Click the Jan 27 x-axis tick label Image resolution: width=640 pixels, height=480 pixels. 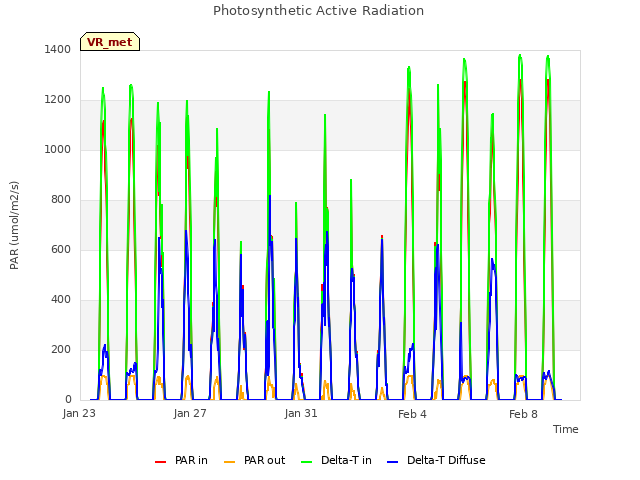point(190,413)
